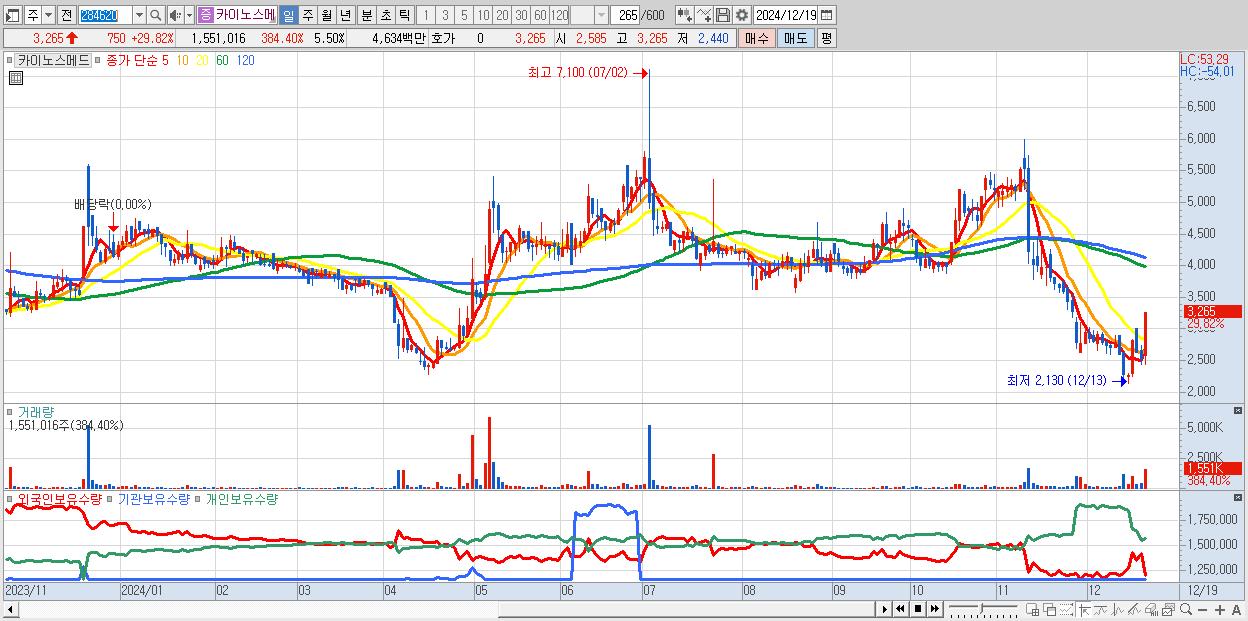Click the chart-window icon left of bottom magnifier
The image size is (1248, 621).
1169,610
